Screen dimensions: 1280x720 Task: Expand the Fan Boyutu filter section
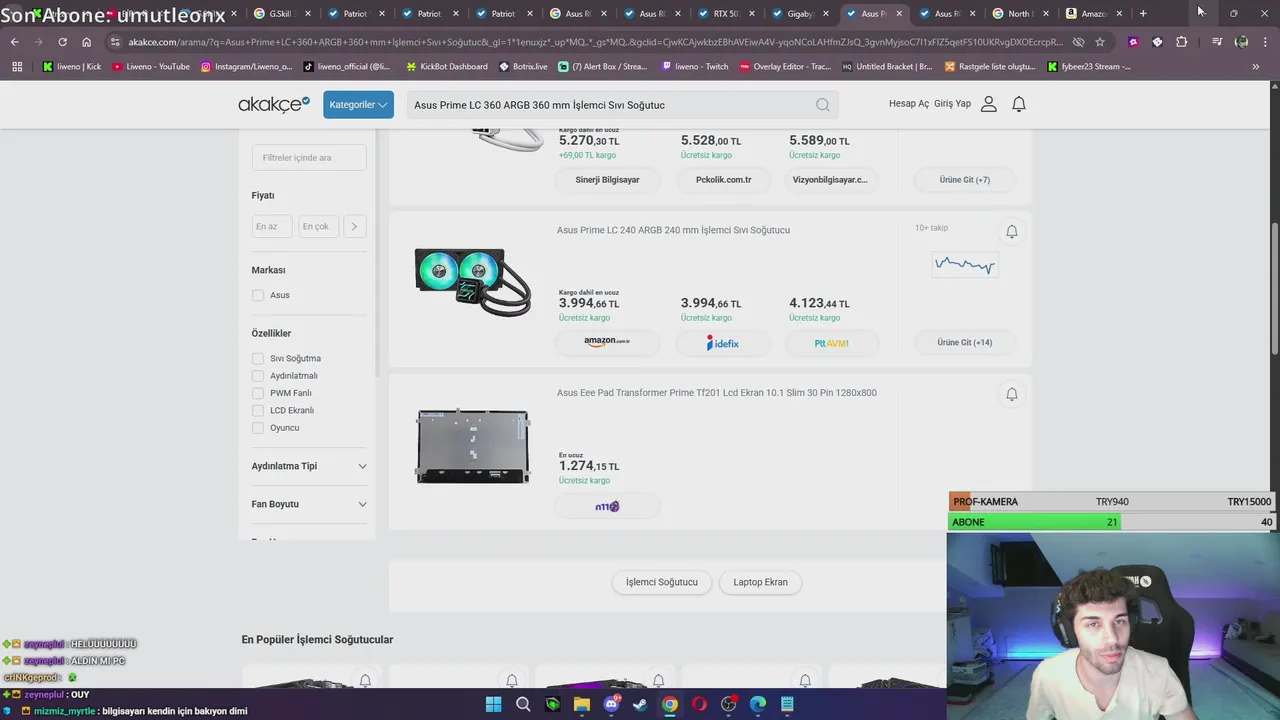(x=309, y=504)
